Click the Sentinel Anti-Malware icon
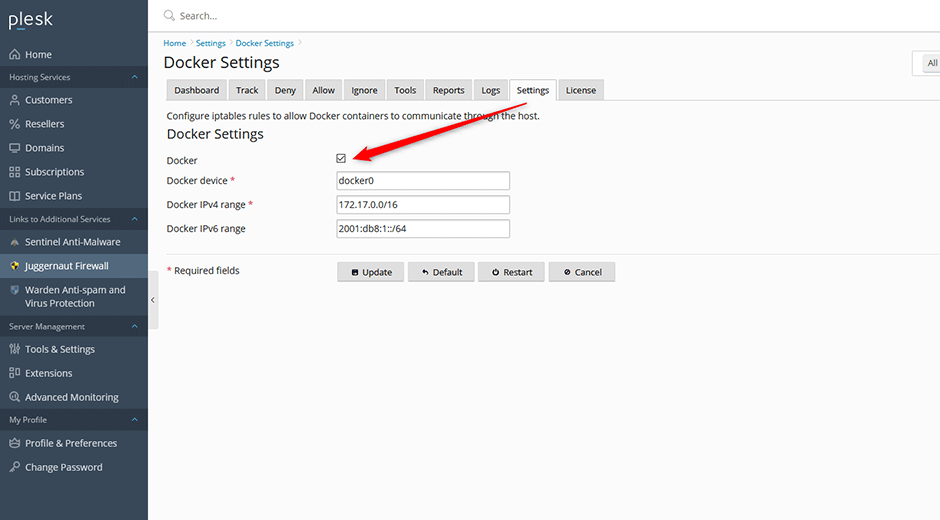The image size is (940, 520). (x=14, y=242)
